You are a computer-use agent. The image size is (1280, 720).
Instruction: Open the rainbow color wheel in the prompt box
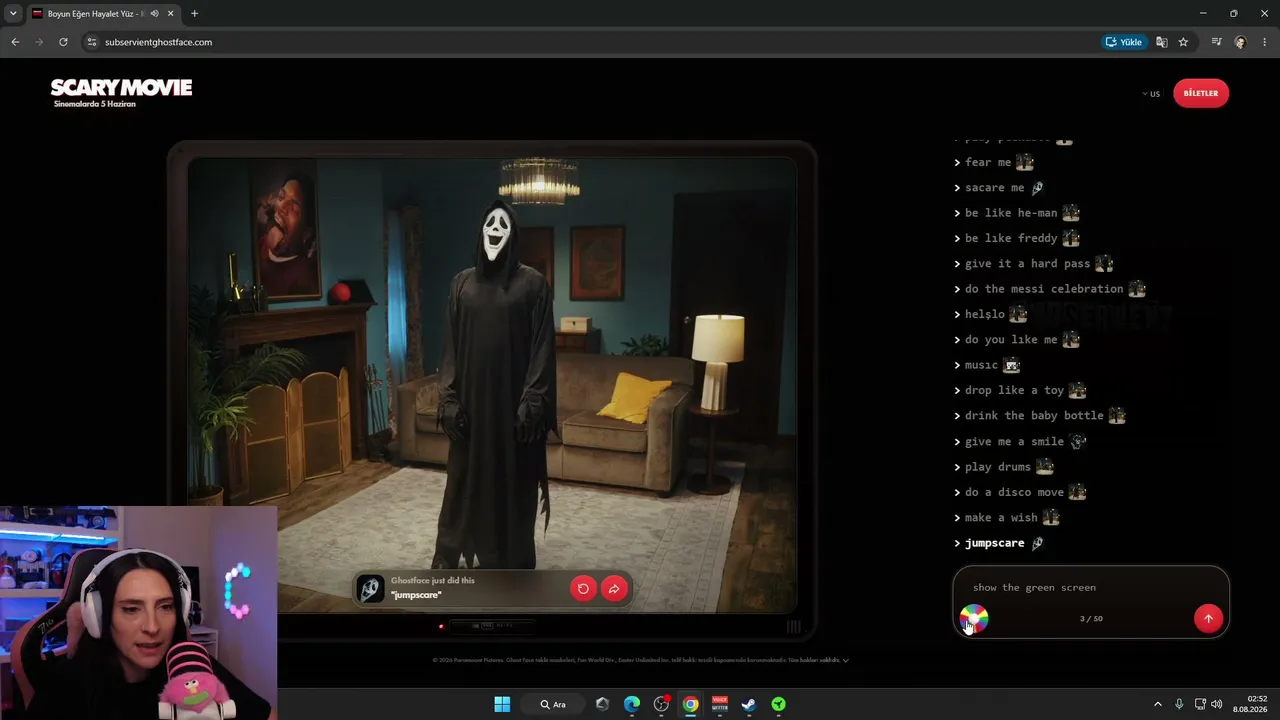[x=974, y=619]
